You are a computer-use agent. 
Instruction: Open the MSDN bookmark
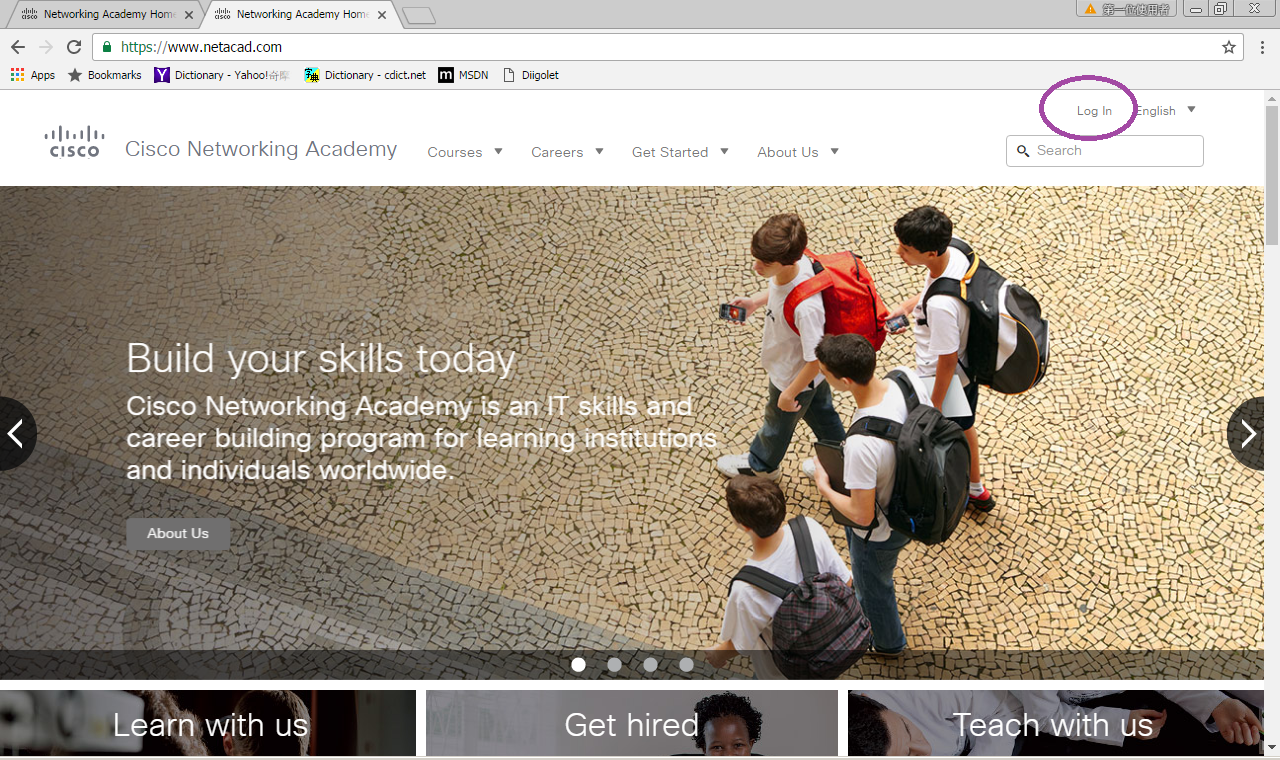(463, 75)
